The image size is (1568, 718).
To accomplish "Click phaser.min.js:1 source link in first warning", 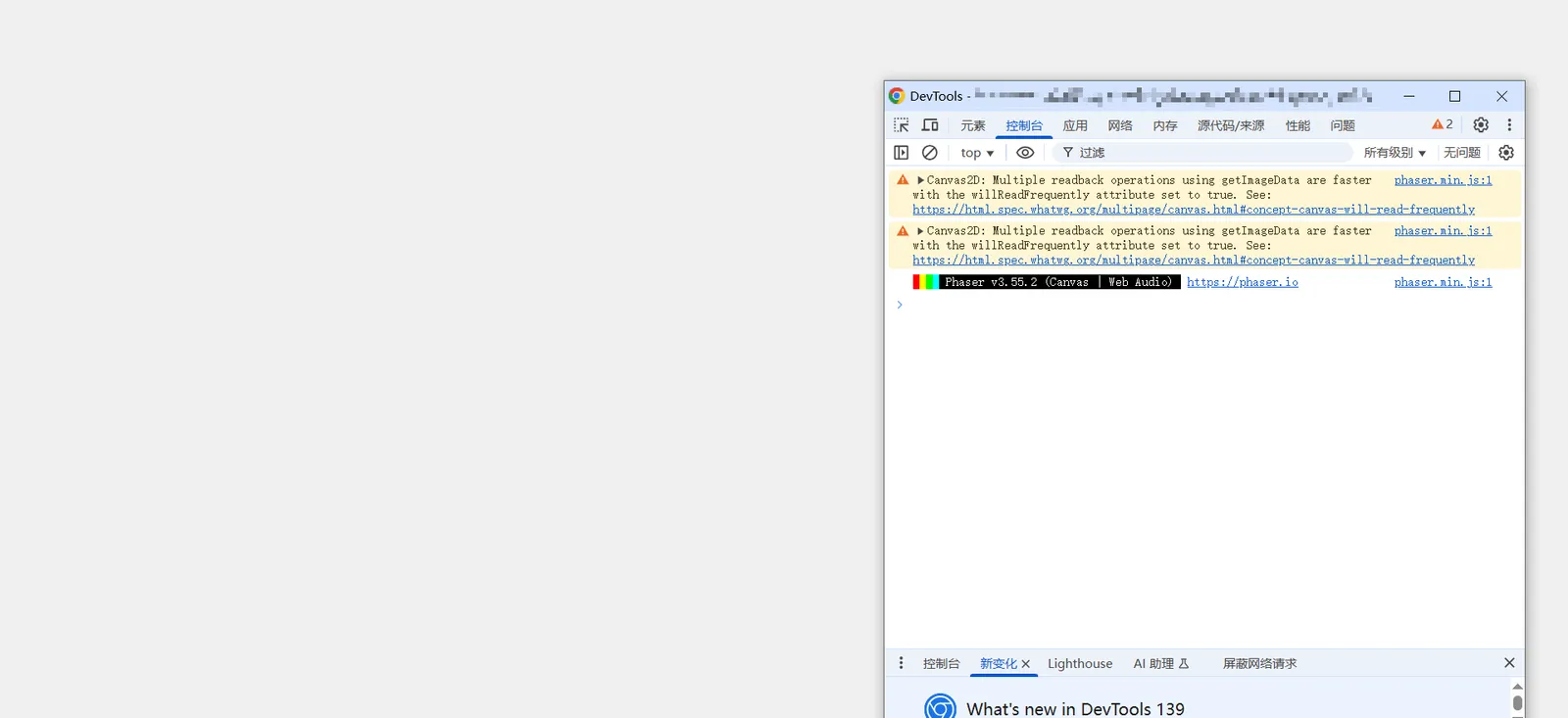I will point(1443,180).
